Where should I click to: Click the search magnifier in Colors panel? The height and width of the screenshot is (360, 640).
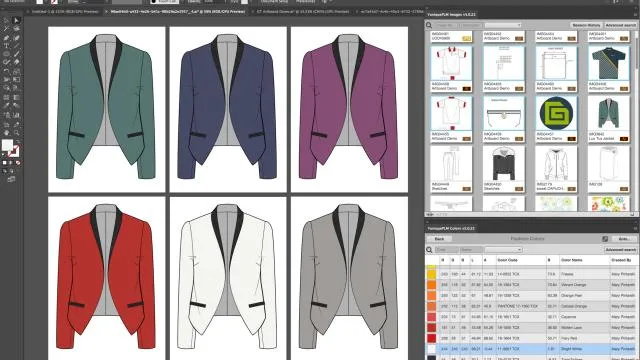[x=429, y=249]
